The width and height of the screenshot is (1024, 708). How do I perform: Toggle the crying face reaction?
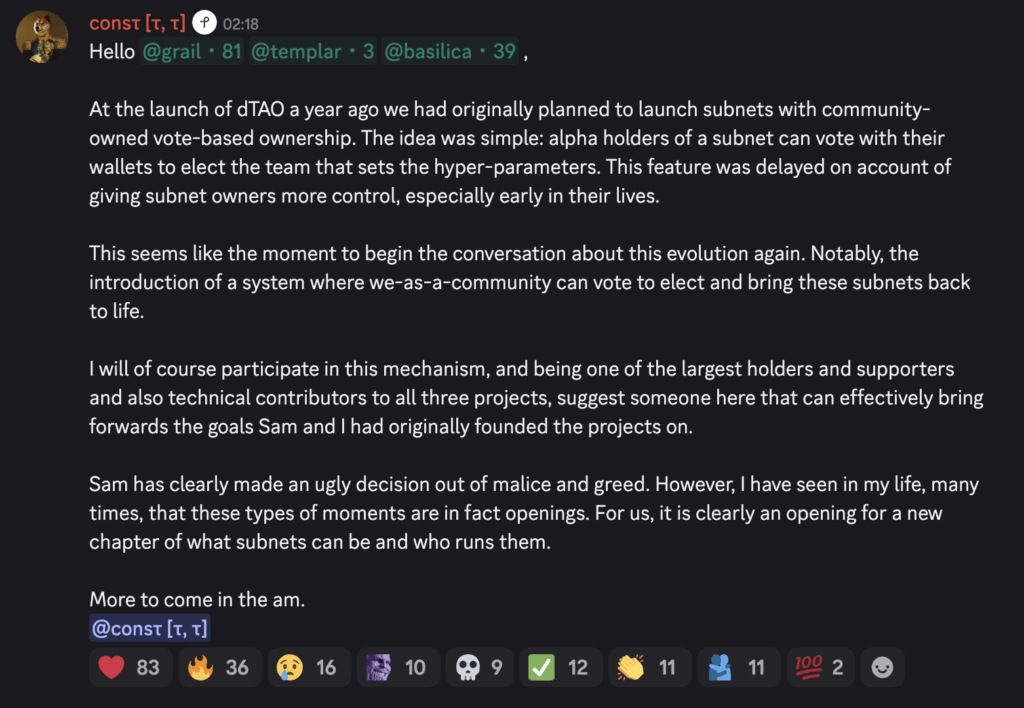click(309, 667)
